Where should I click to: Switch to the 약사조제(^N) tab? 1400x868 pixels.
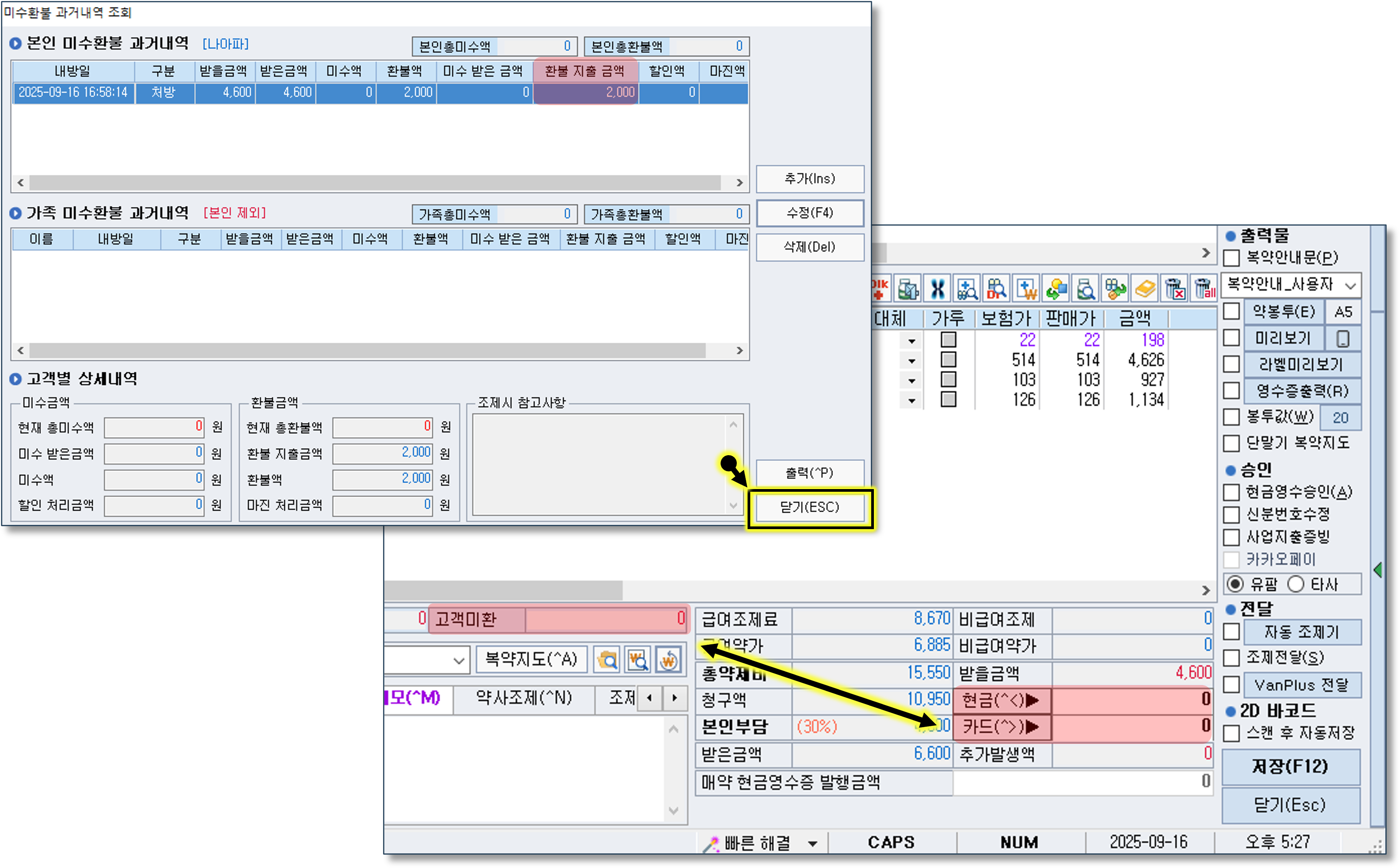point(523,698)
